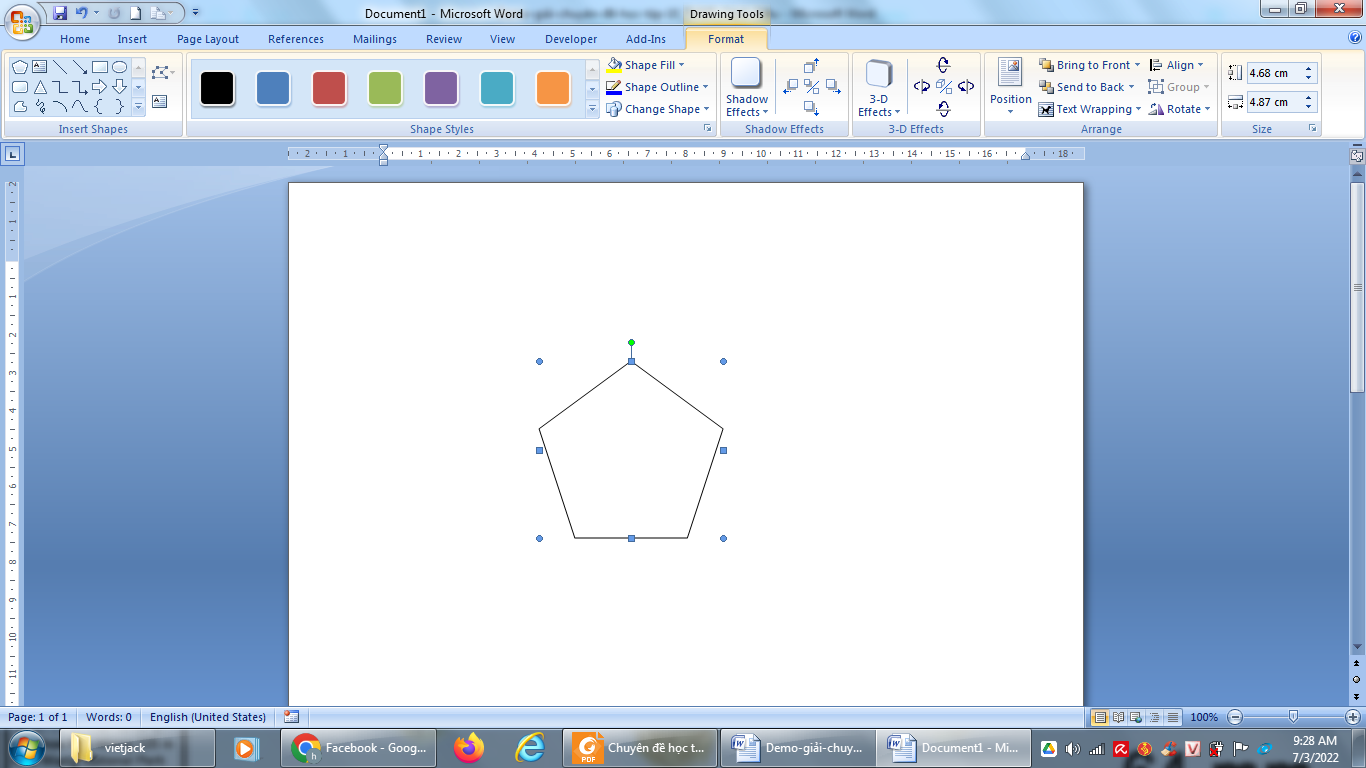Open Shape Outline dropdown
The width and height of the screenshot is (1366, 768).
coord(657,87)
